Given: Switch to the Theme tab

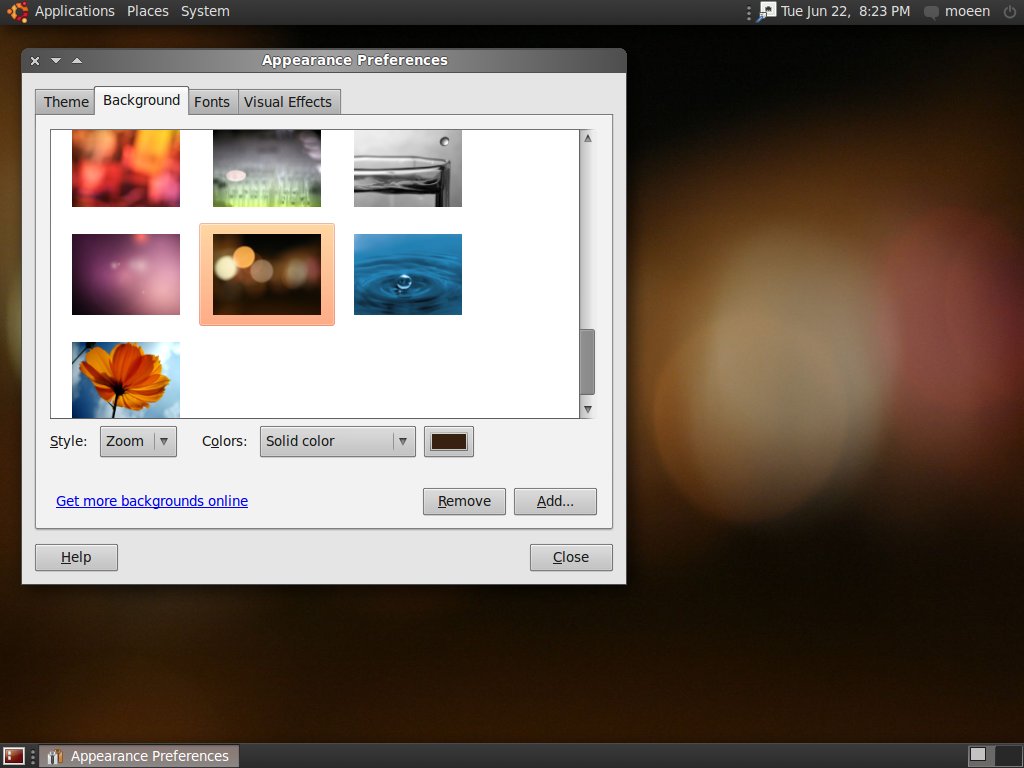Looking at the screenshot, I should [x=66, y=102].
